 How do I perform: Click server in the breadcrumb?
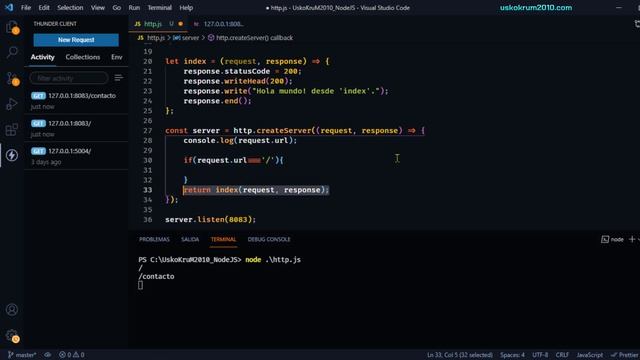(190, 38)
